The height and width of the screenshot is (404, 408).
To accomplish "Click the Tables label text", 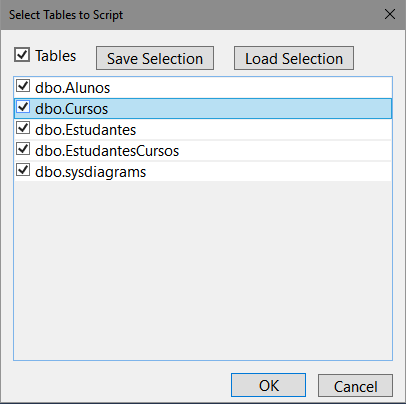I will [56, 56].
